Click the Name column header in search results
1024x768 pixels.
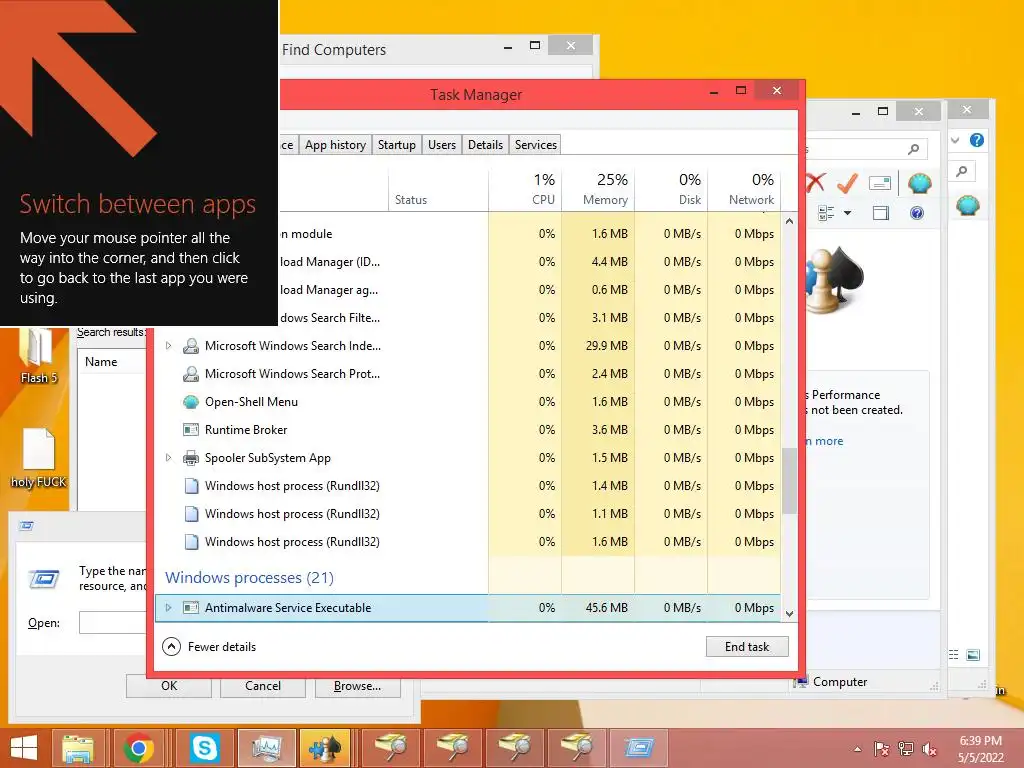[112, 362]
